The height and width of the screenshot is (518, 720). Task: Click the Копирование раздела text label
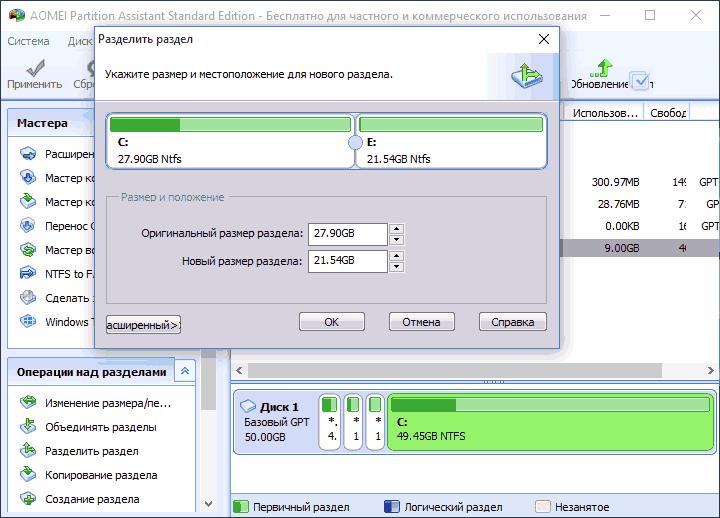coord(101,475)
